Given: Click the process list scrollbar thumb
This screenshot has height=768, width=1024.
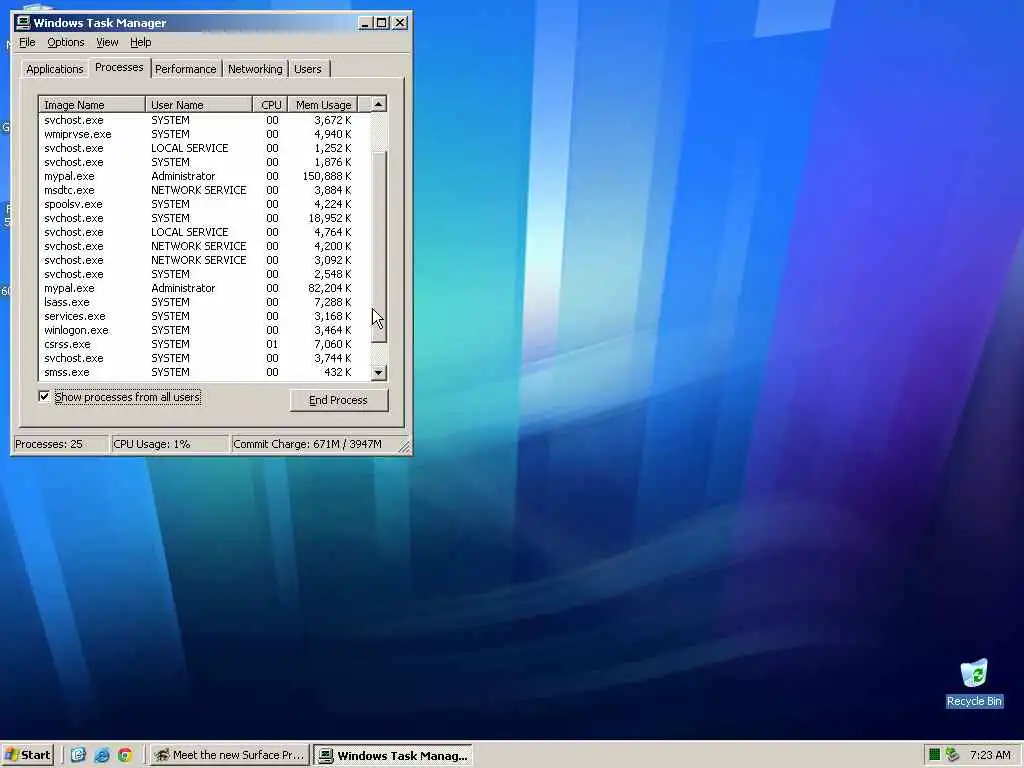Looking at the screenshot, I should point(379,246).
